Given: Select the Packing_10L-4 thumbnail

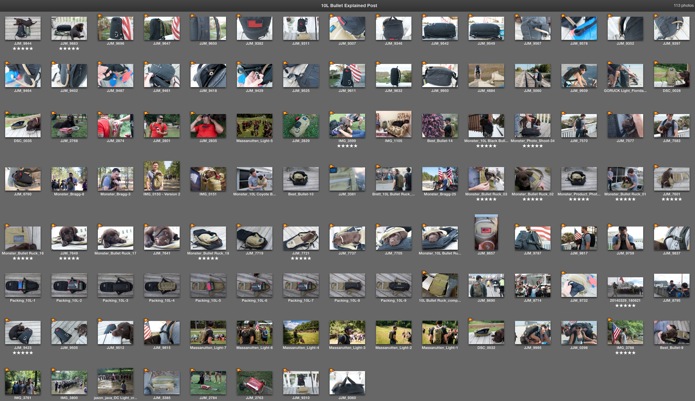Looking at the screenshot, I should pyautogui.click(x=162, y=285).
